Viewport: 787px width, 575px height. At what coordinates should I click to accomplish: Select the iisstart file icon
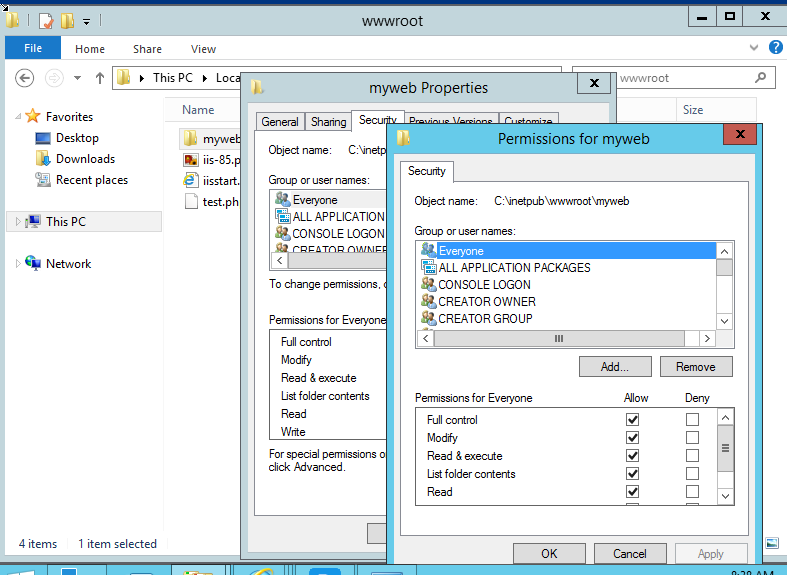click(x=190, y=180)
